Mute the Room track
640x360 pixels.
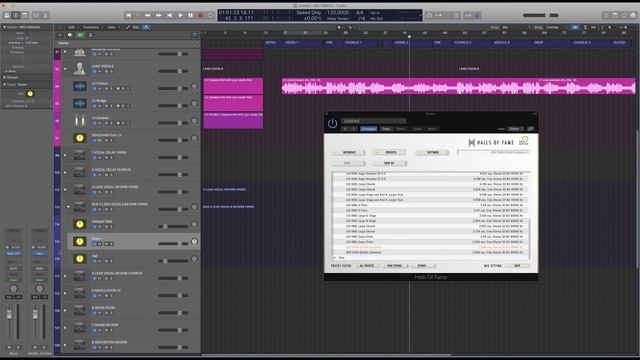click(106, 244)
